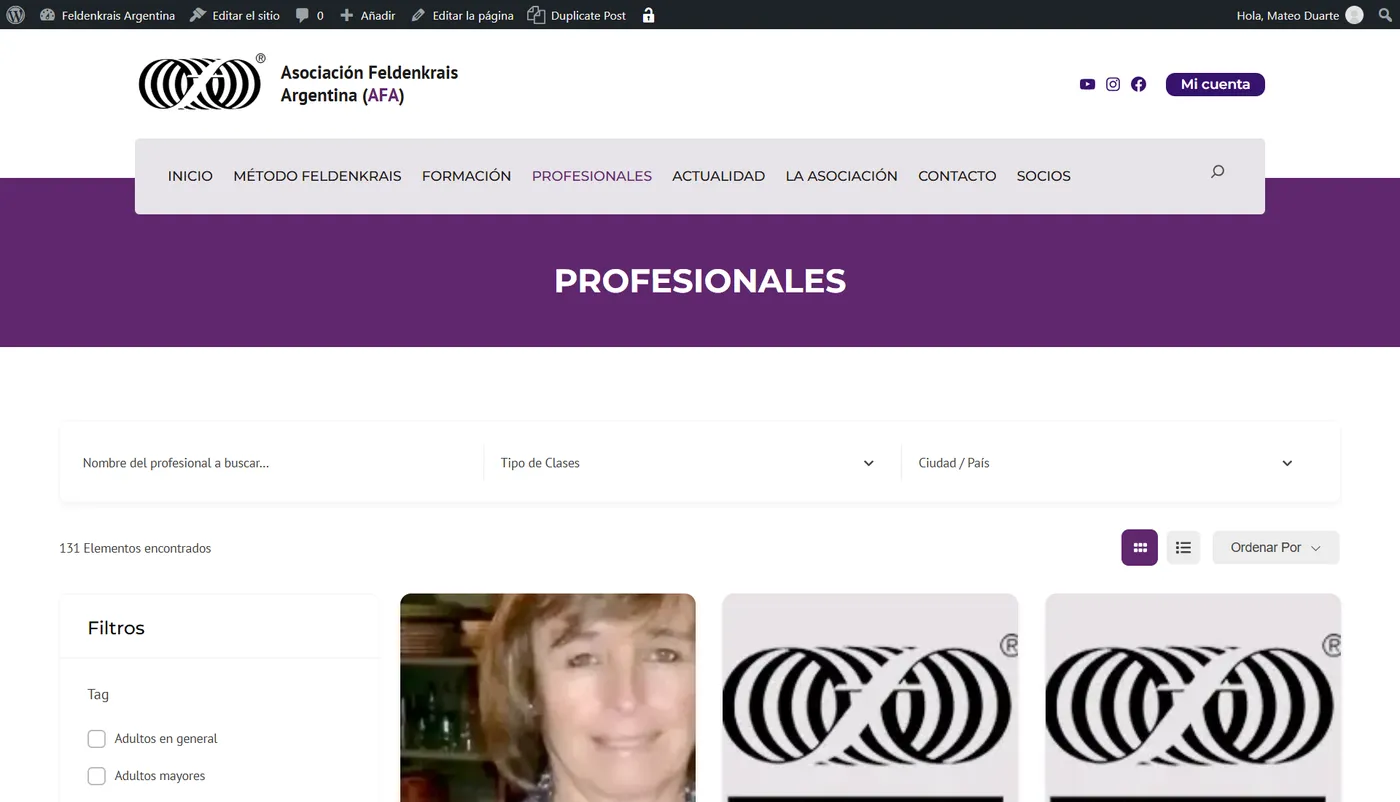
Task: Open the woman's photo profile card
Action: pyautogui.click(x=548, y=698)
